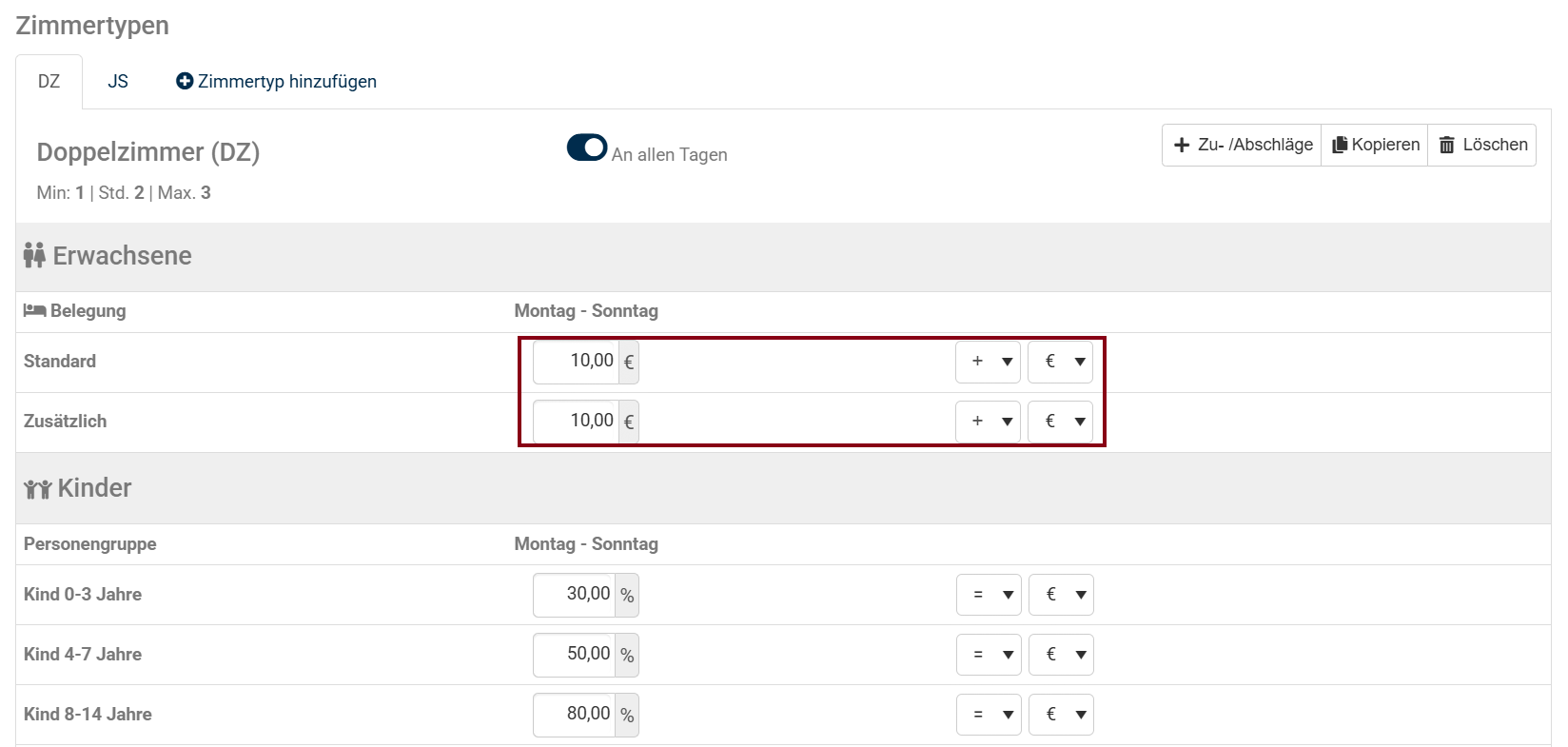Toggle the An allen Tagen switch
Image resolution: width=1568 pixels, height=747 pixels.
click(x=587, y=147)
